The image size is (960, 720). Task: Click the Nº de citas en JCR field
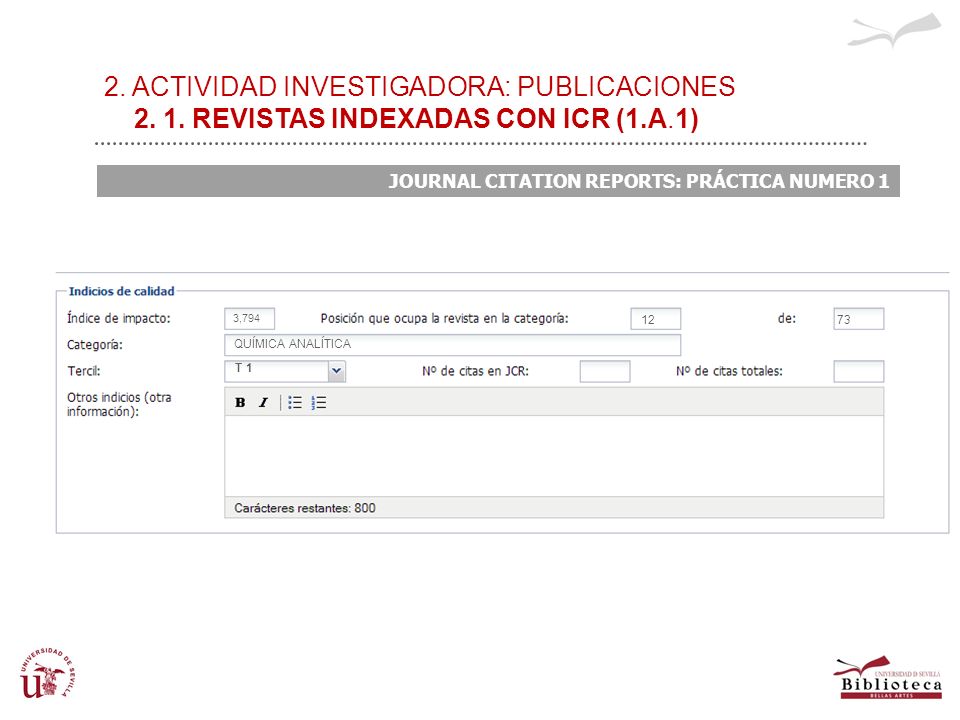pos(605,372)
